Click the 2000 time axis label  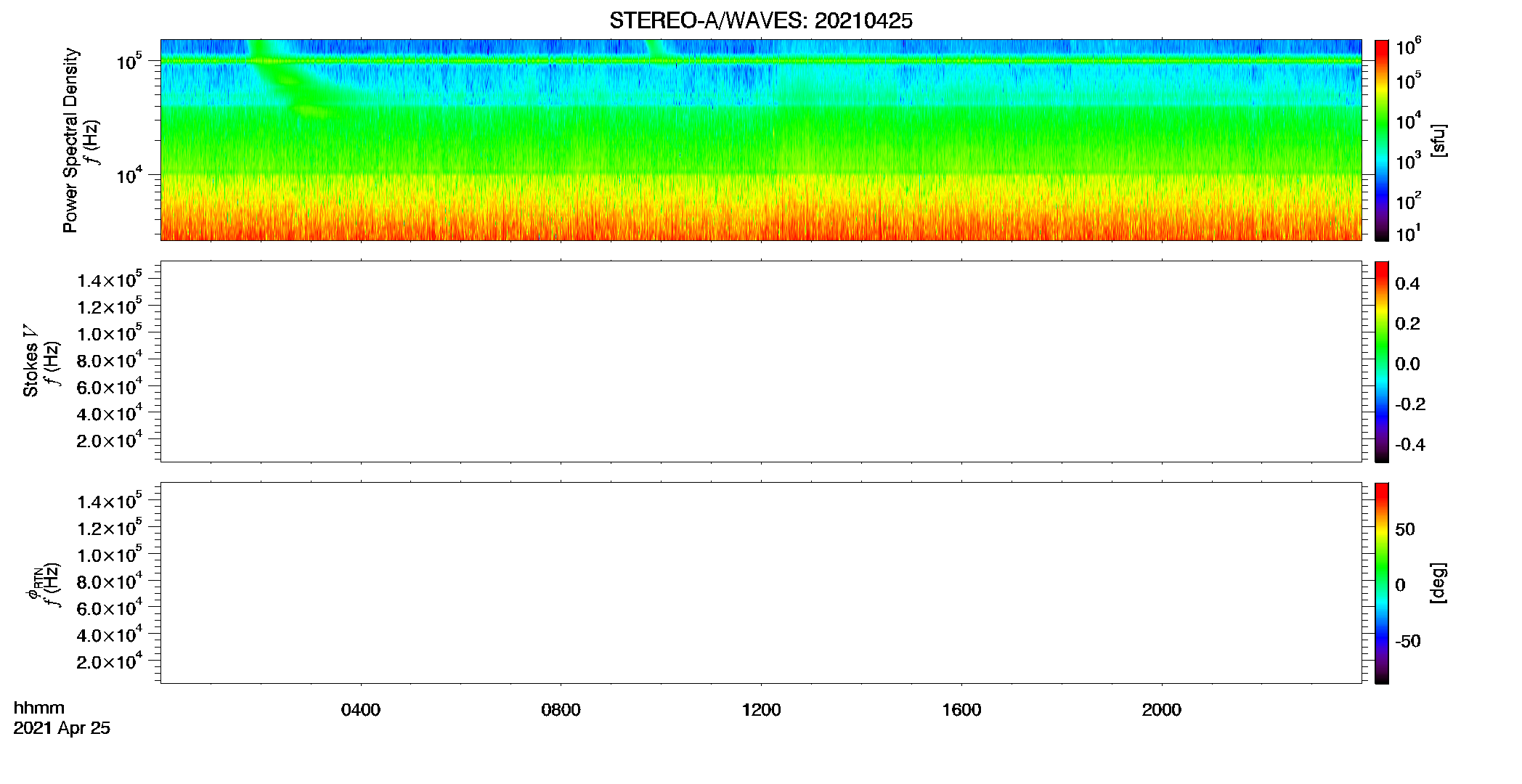(x=1161, y=710)
